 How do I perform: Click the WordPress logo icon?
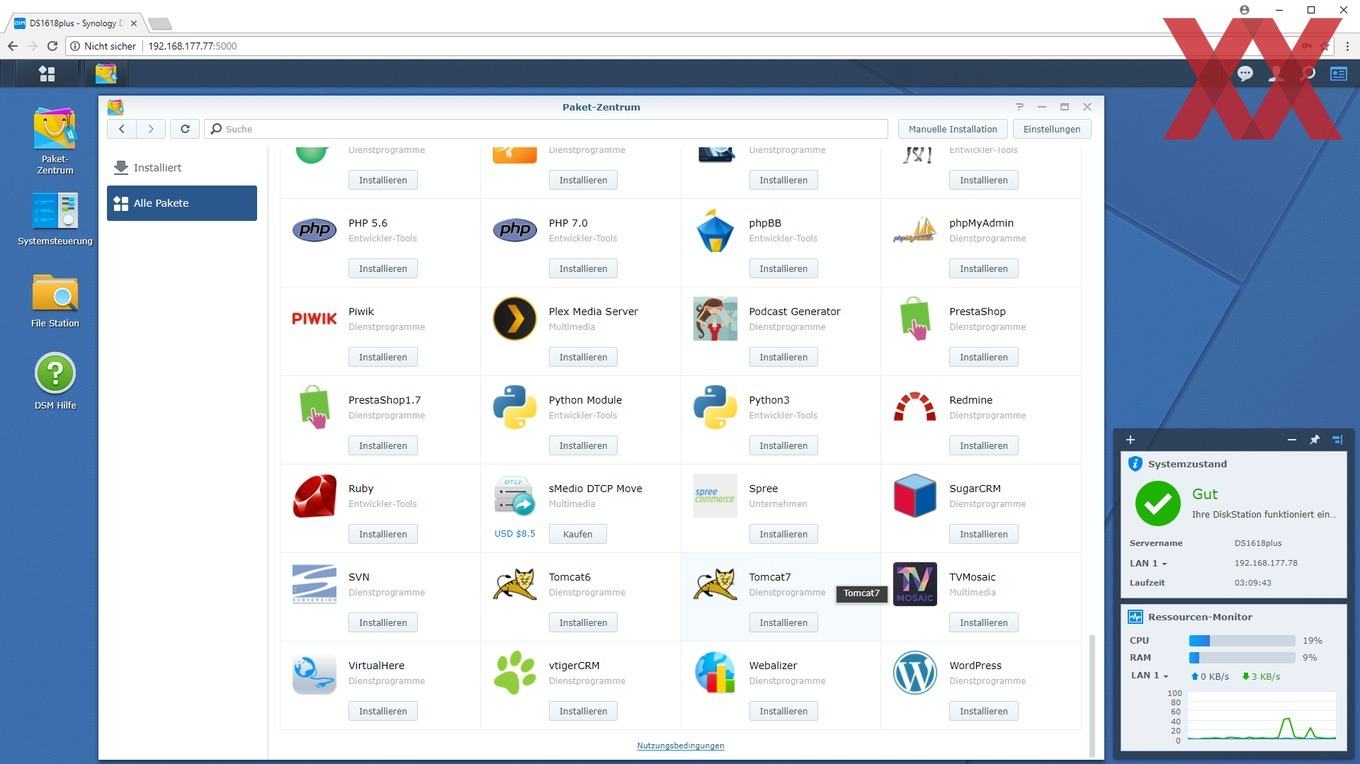pos(915,673)
